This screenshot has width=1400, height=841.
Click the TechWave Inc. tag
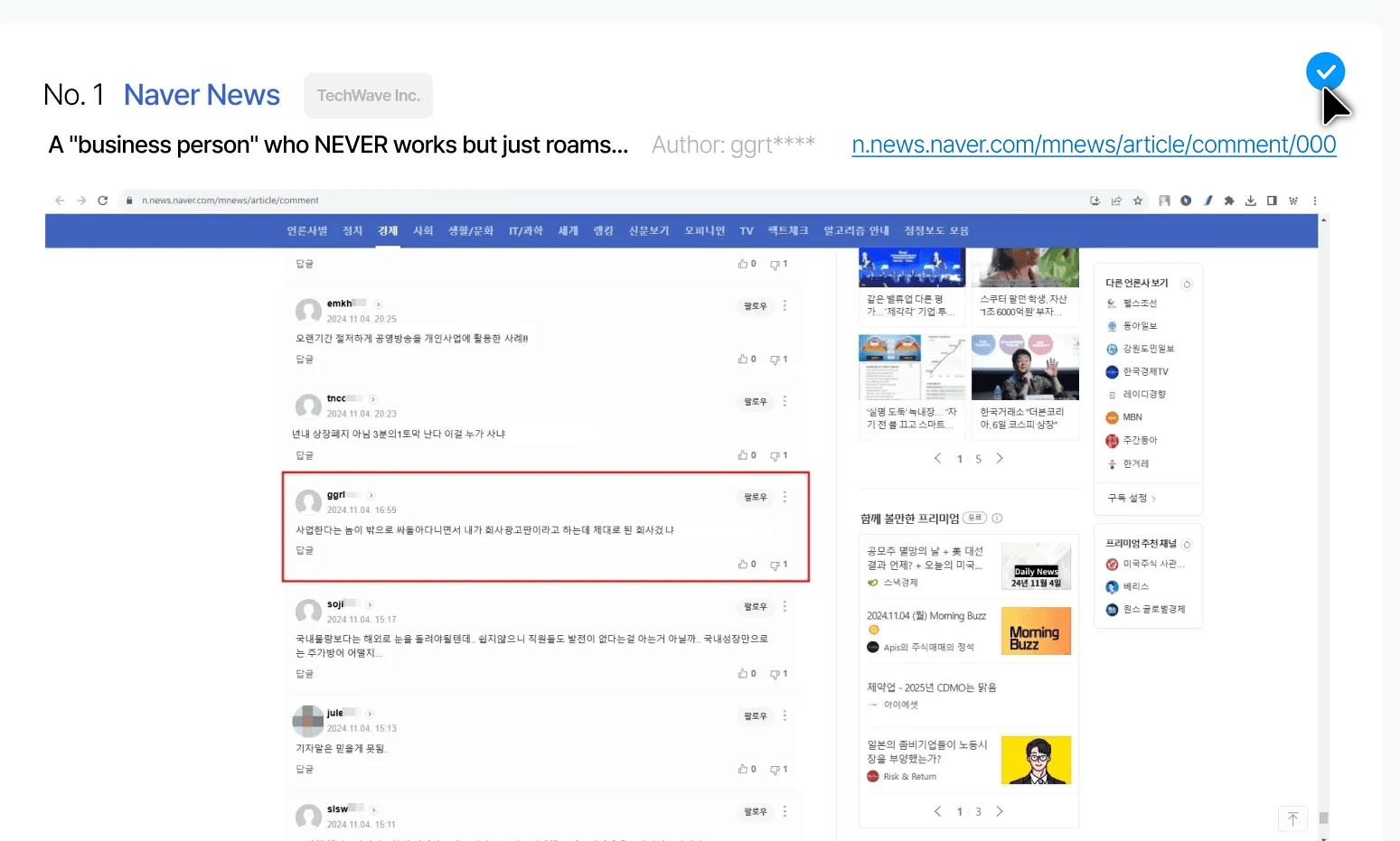pyautogui.click(x=369, y=96)
